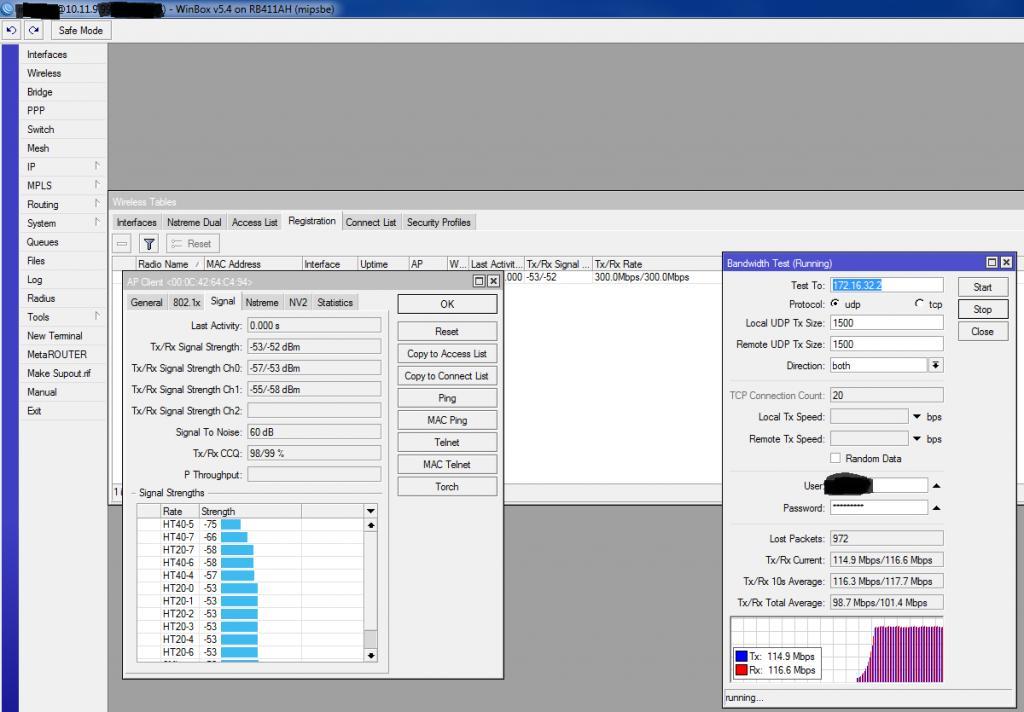Viewport: 1024px width, 712px height.
Task: Collapse the User field with its up arrow
Action: click(x=936, y=486)
